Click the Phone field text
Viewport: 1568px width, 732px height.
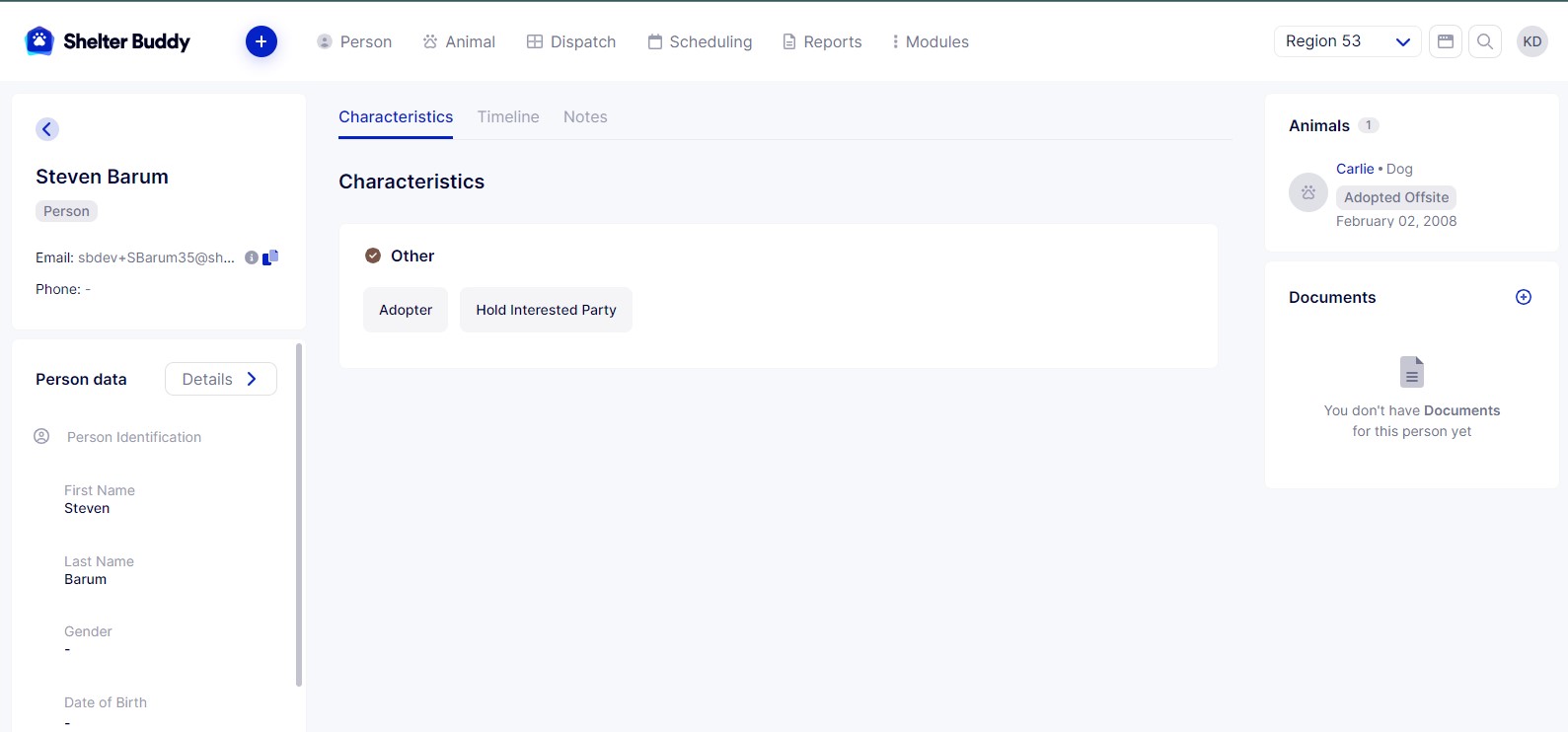coord(63,289)
